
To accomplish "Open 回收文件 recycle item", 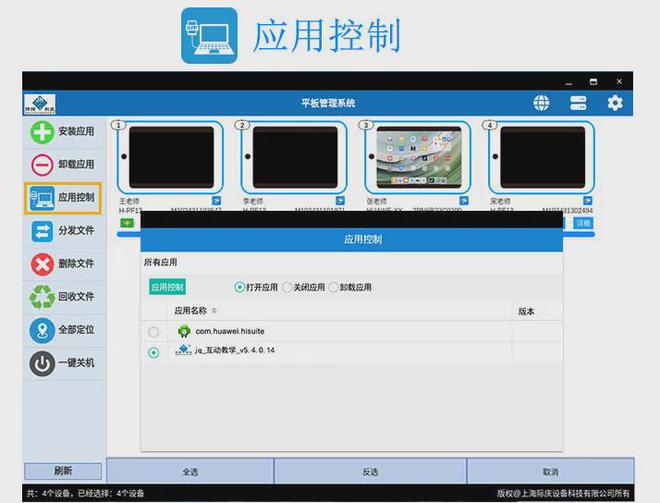I will coord(63,297).
